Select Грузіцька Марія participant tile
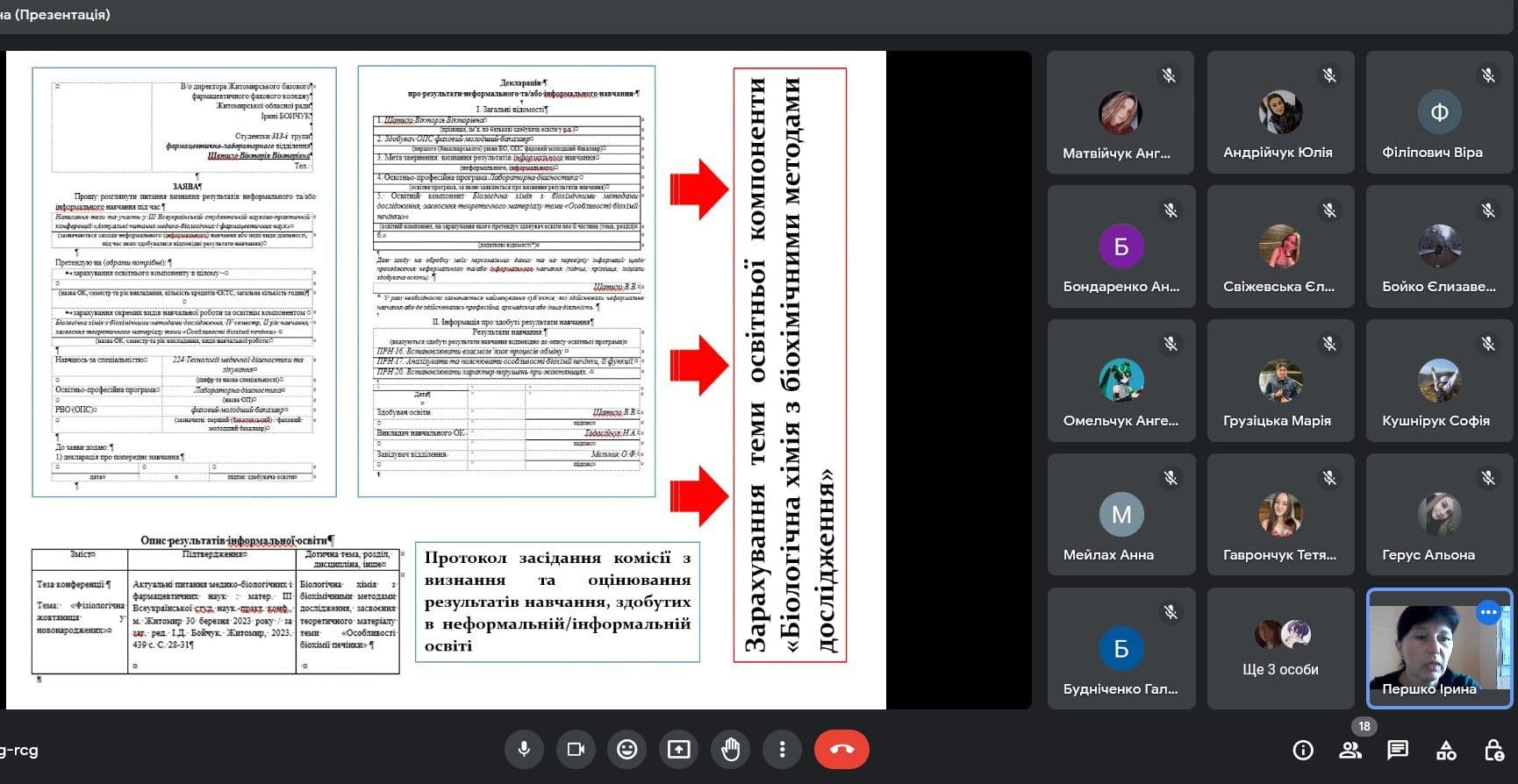This screenshot has height=784, width=1518. point(1280,380)
